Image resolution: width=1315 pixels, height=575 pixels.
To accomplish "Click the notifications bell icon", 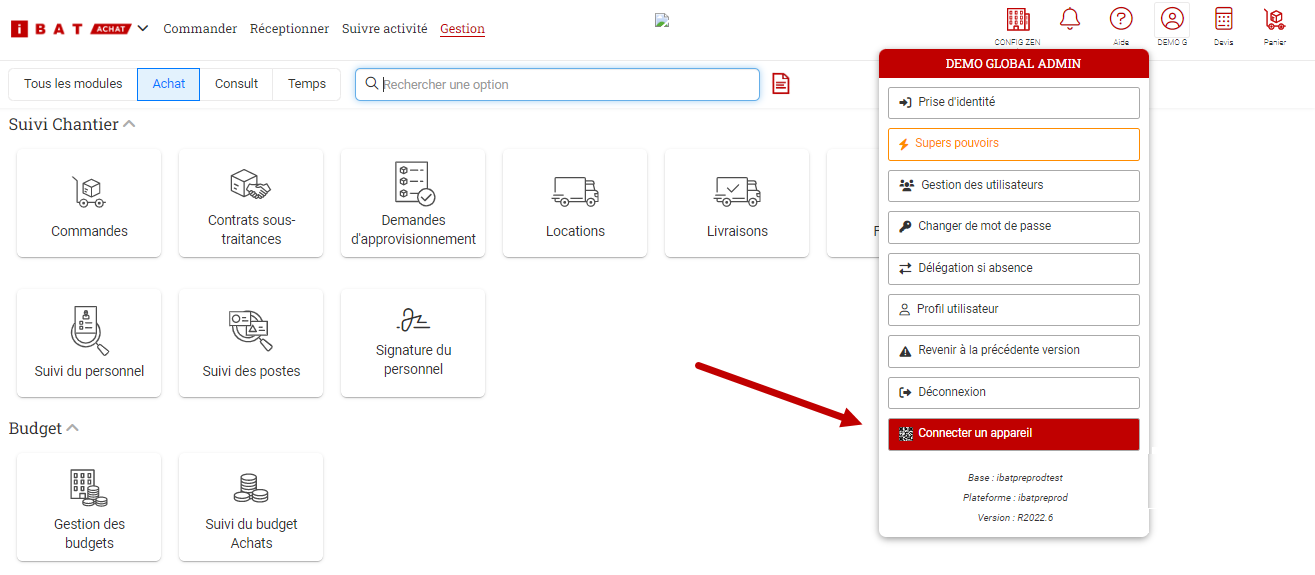I will click(1070, 19).
